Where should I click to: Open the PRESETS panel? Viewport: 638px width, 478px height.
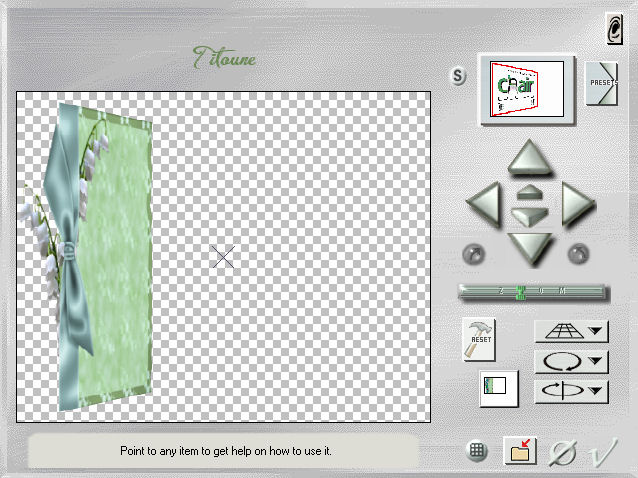click(602, 83)
